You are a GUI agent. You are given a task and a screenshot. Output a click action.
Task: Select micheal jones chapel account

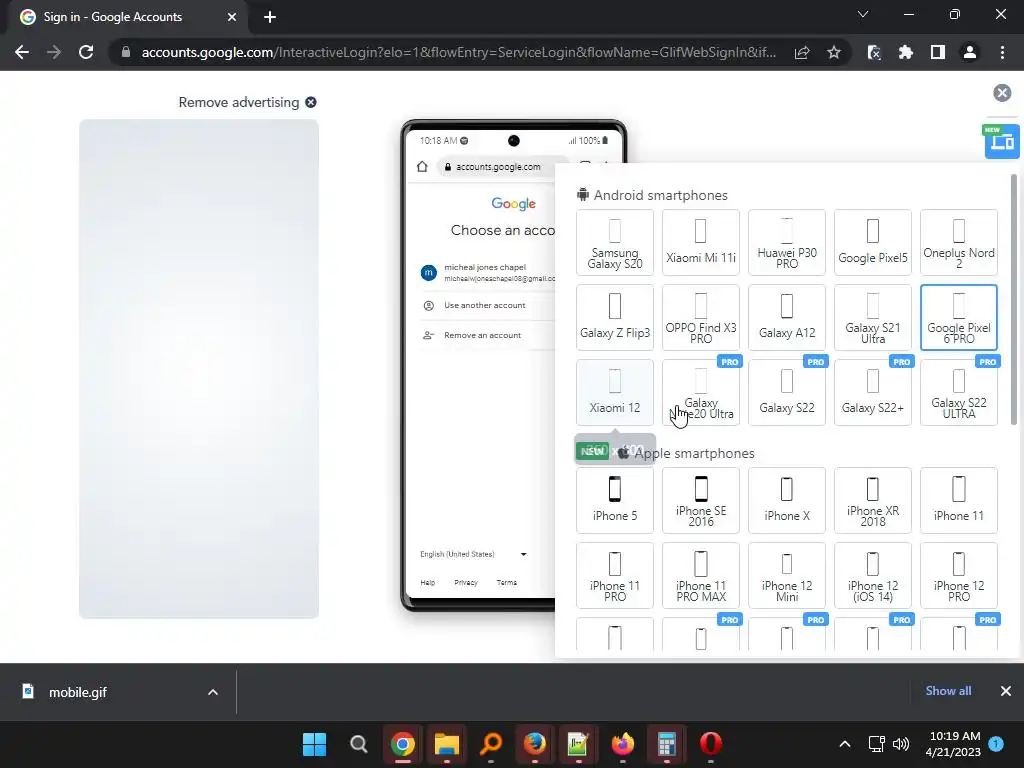tap(487, 272)
